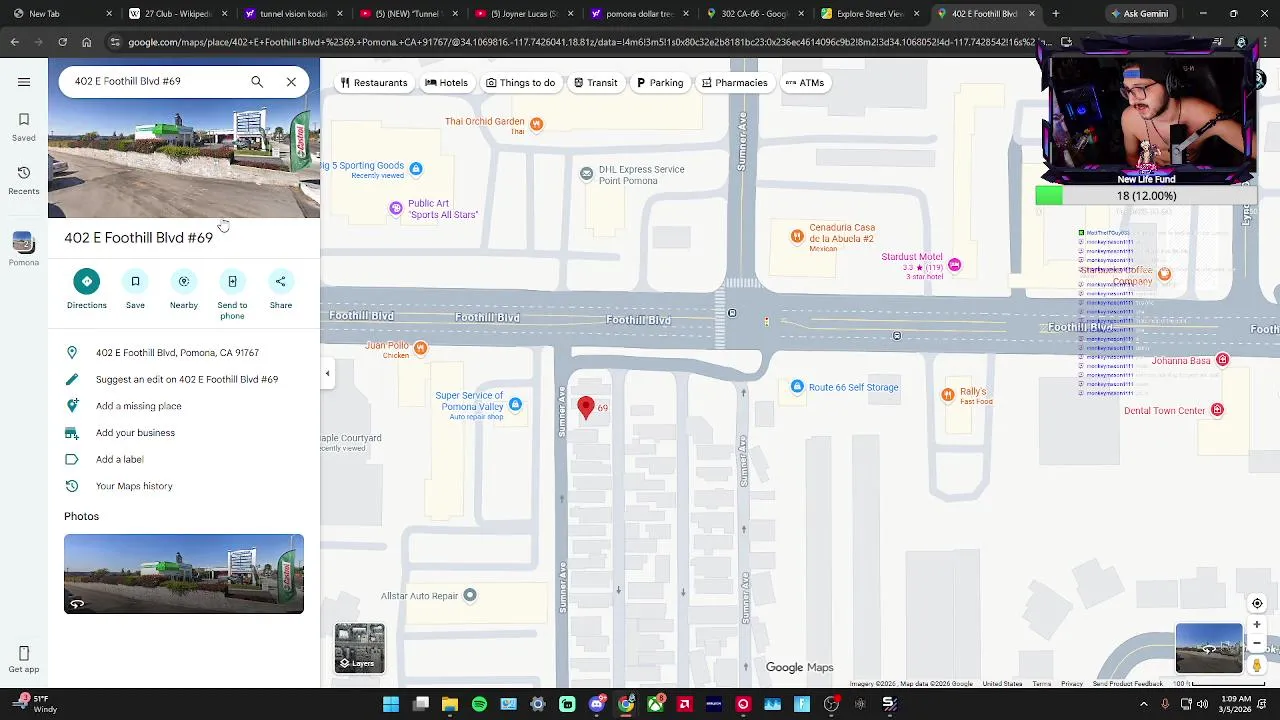Select the Hotels filter chip

click(446, 83)
